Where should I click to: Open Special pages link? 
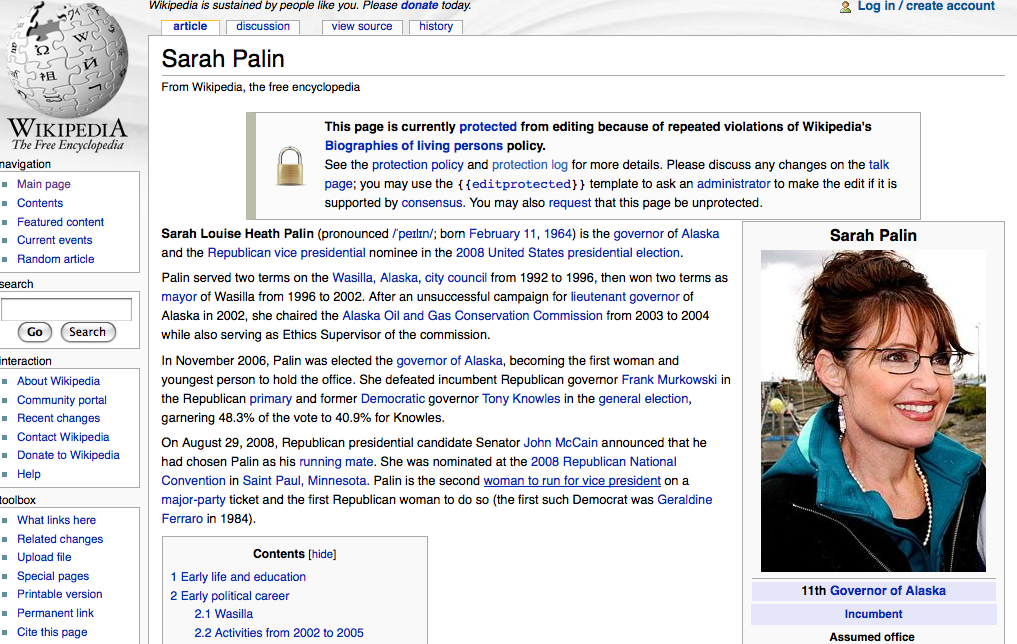click(x=53, y=576)
